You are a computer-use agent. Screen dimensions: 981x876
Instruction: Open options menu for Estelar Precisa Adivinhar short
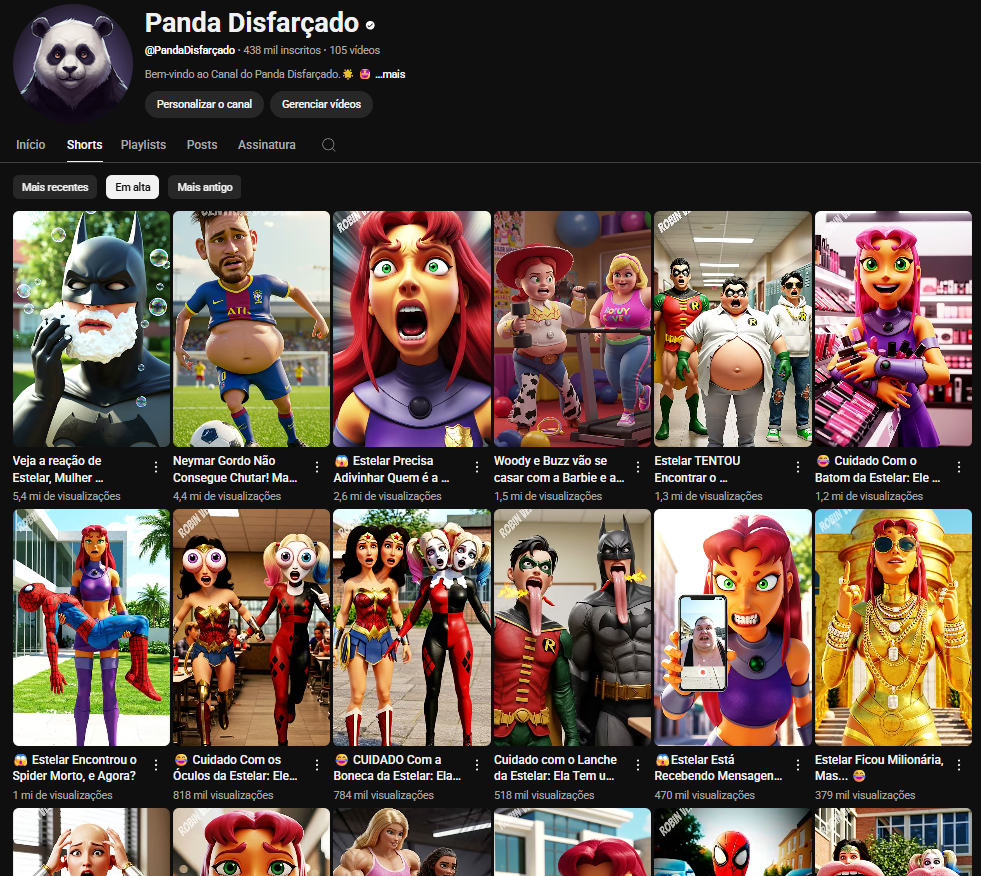(477, 467)
